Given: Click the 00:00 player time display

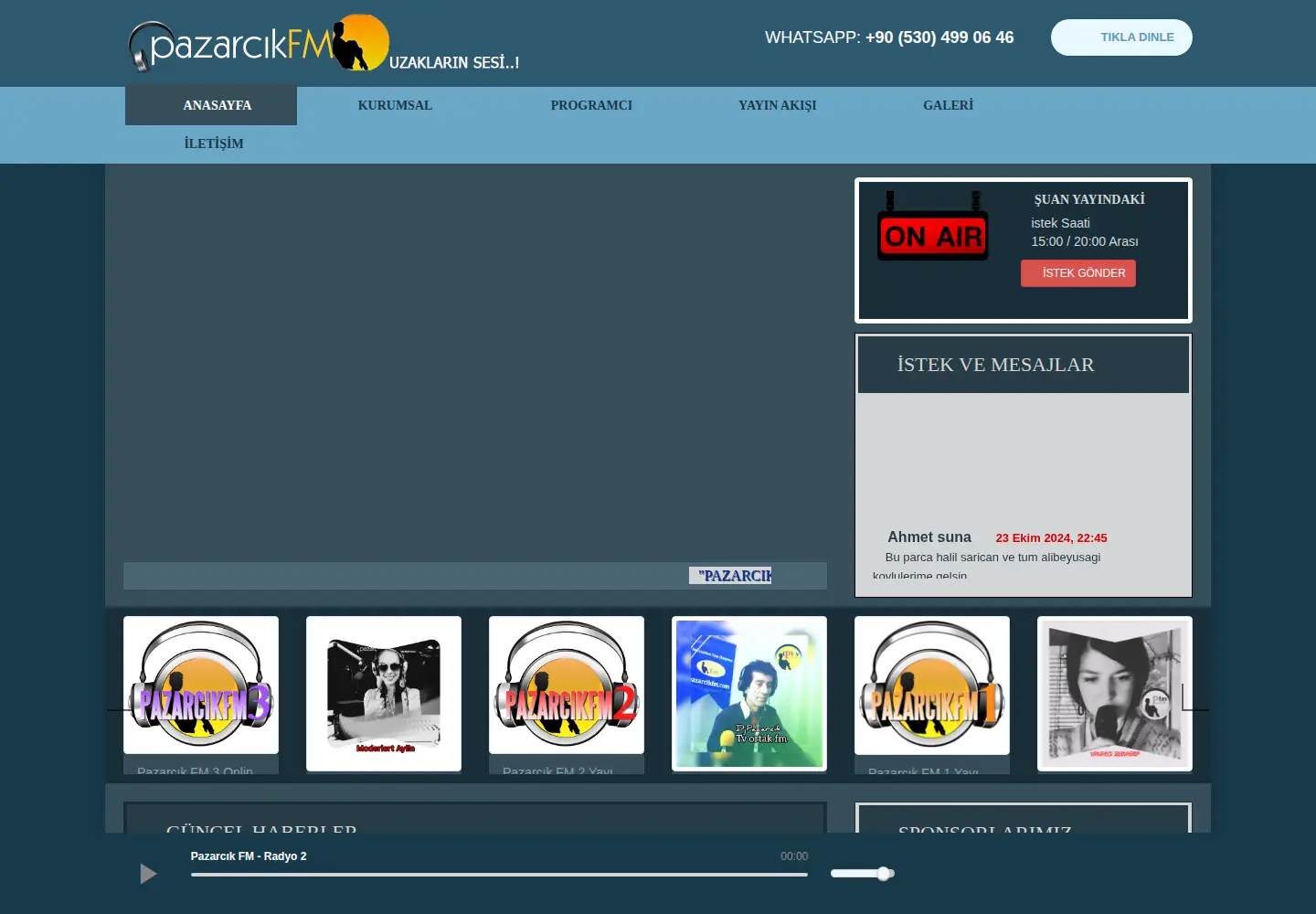Looking at the screenshot, I should (x=794, y=856).
